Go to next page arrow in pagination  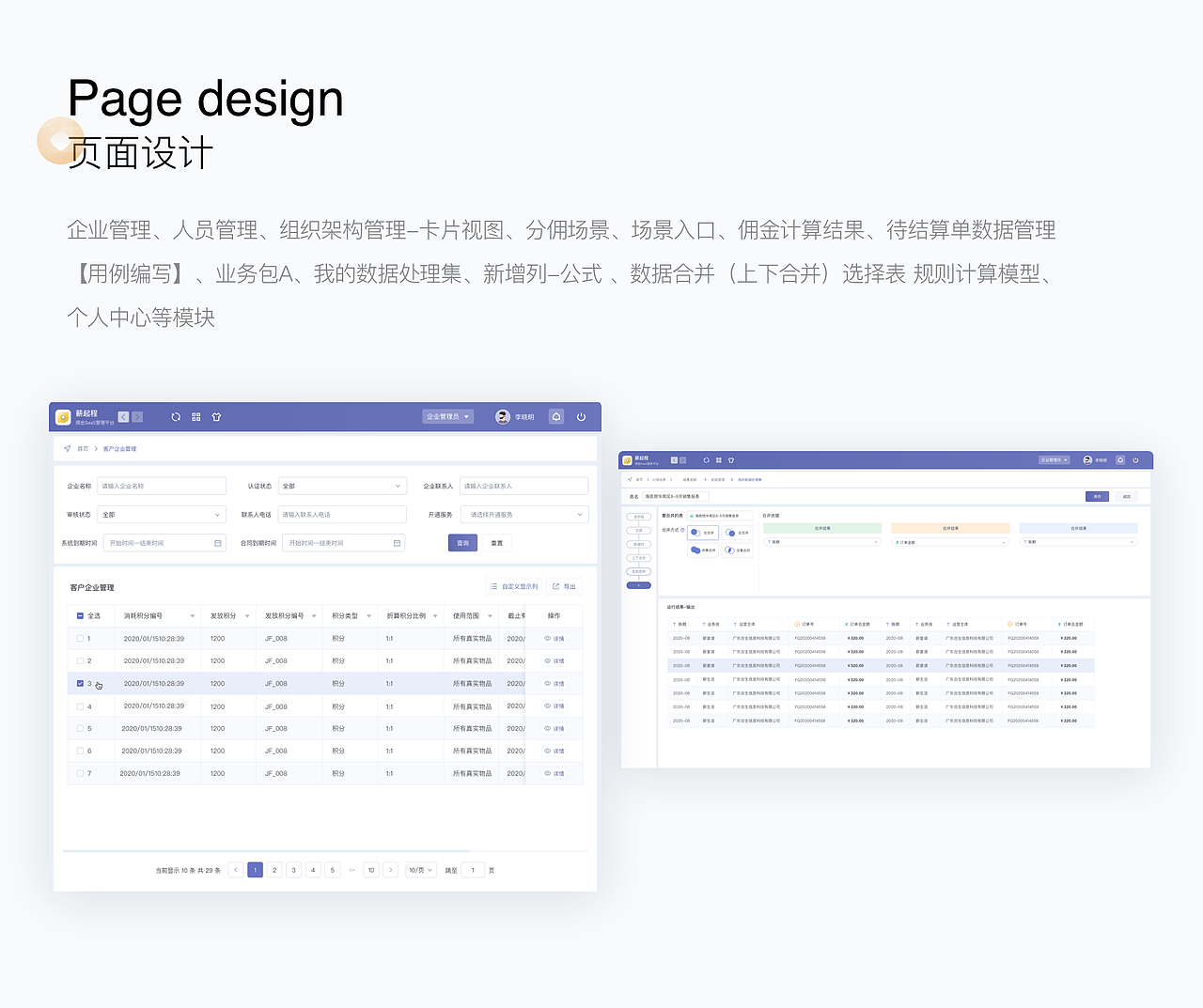pyautogui.click(x=391, y=870)
